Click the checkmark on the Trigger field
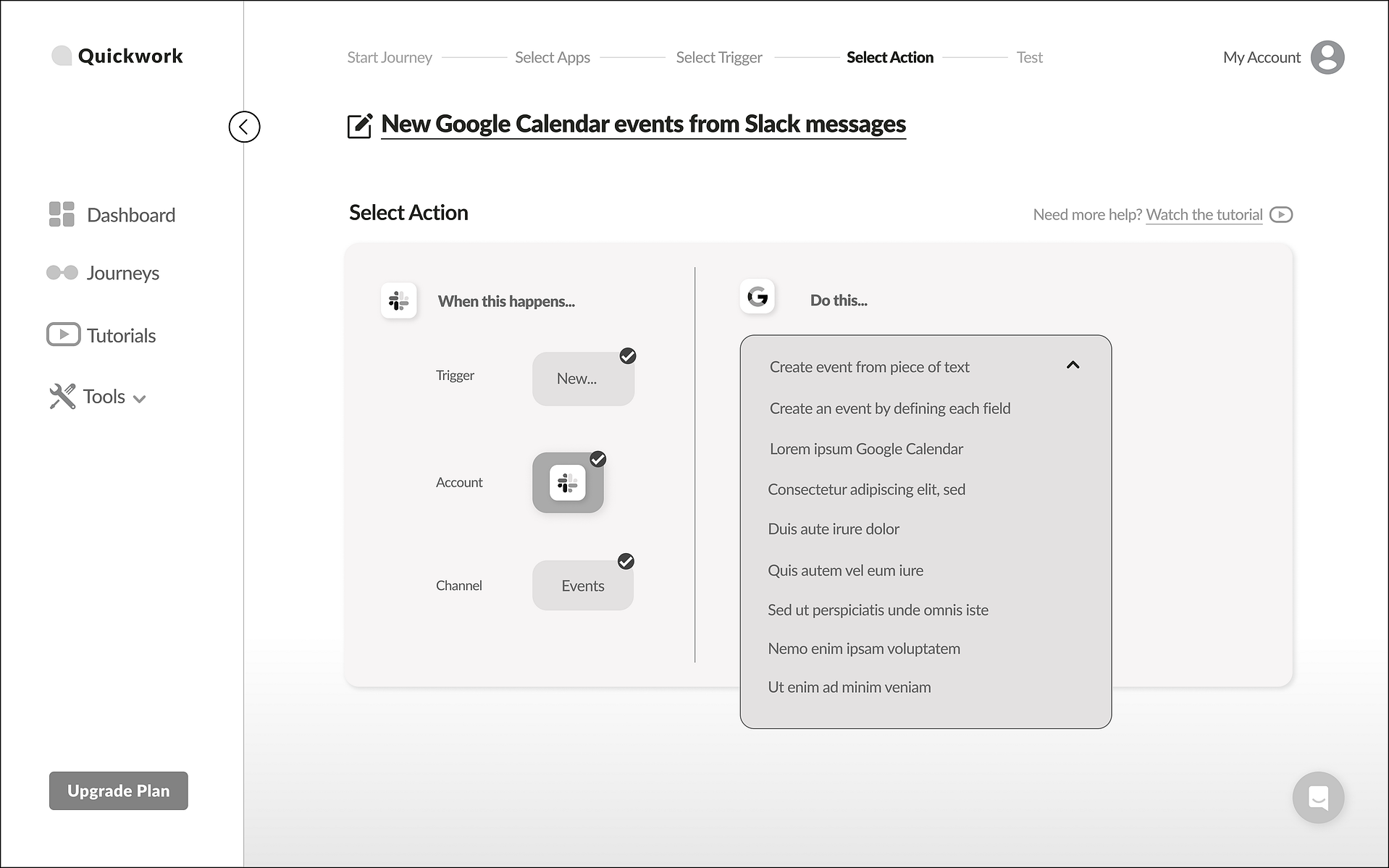1389x868 pixels. pos(628,356)
